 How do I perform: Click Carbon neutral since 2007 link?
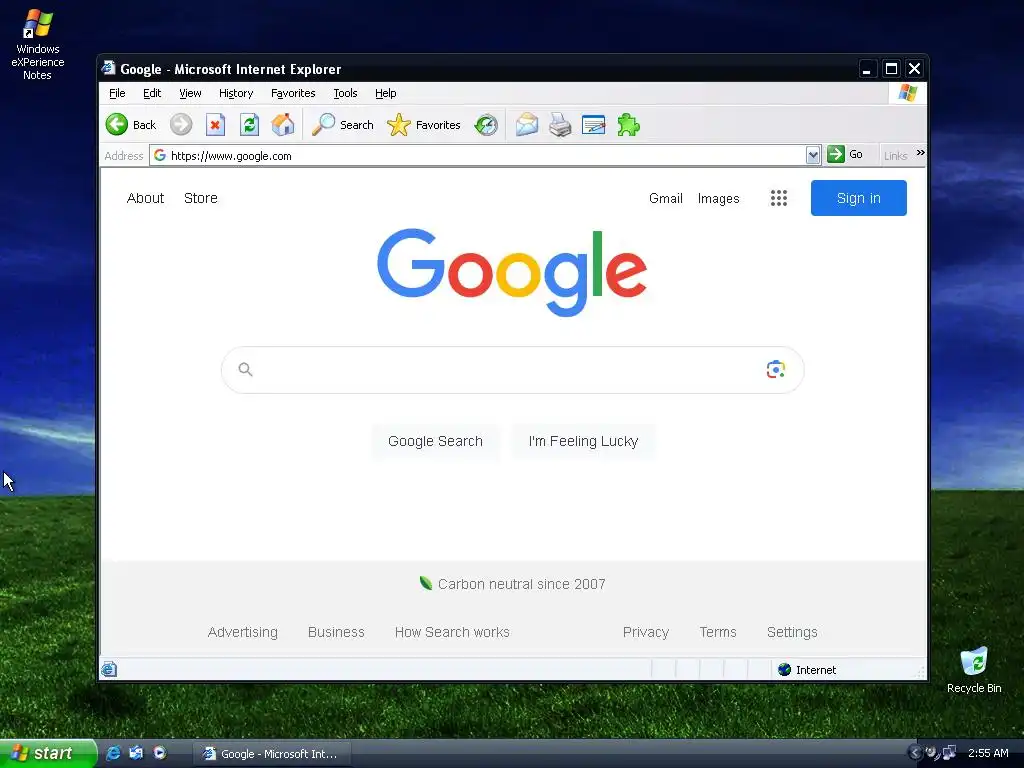(x=513, y=584)
